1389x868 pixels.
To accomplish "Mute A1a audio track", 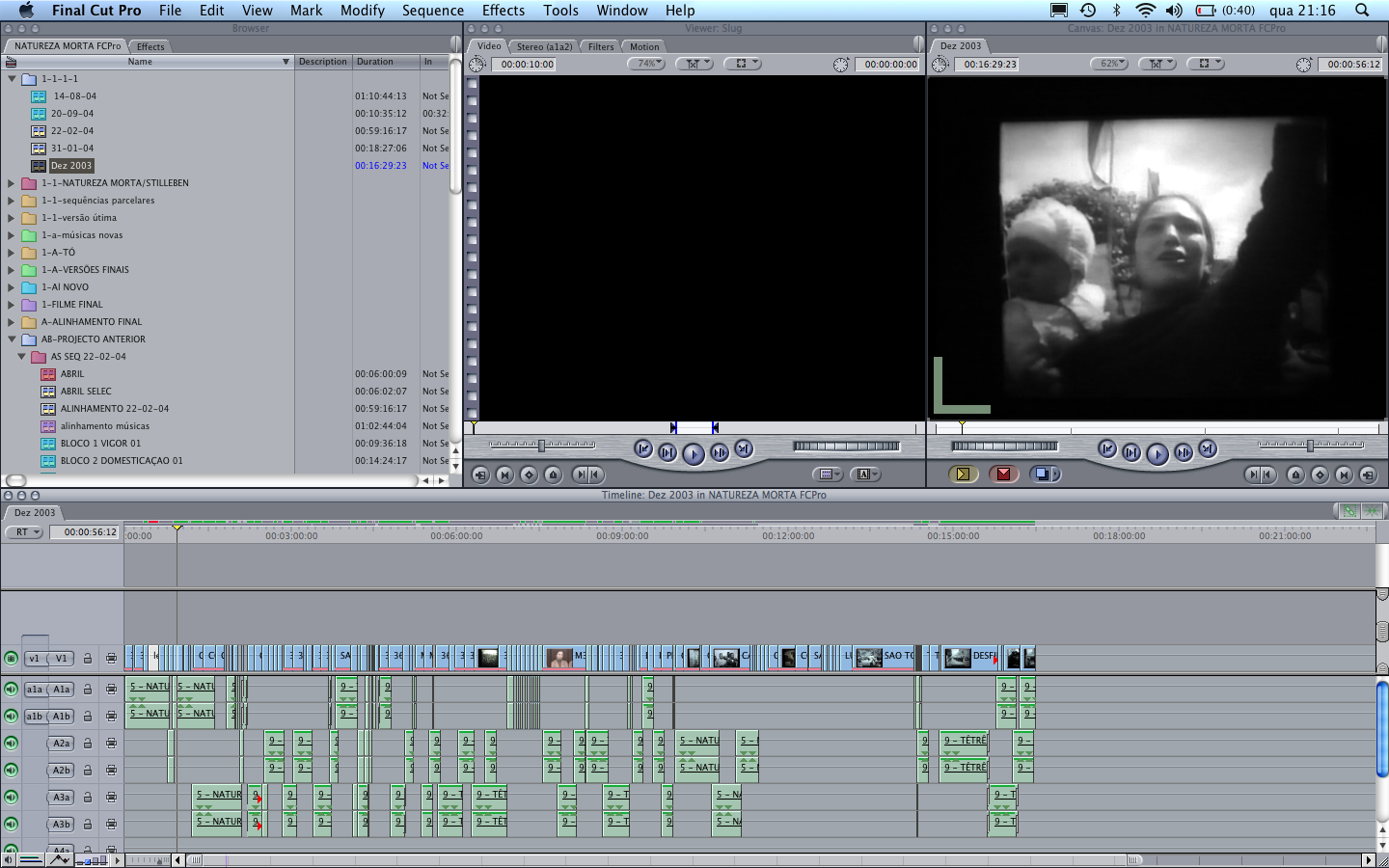I will 11,689.
